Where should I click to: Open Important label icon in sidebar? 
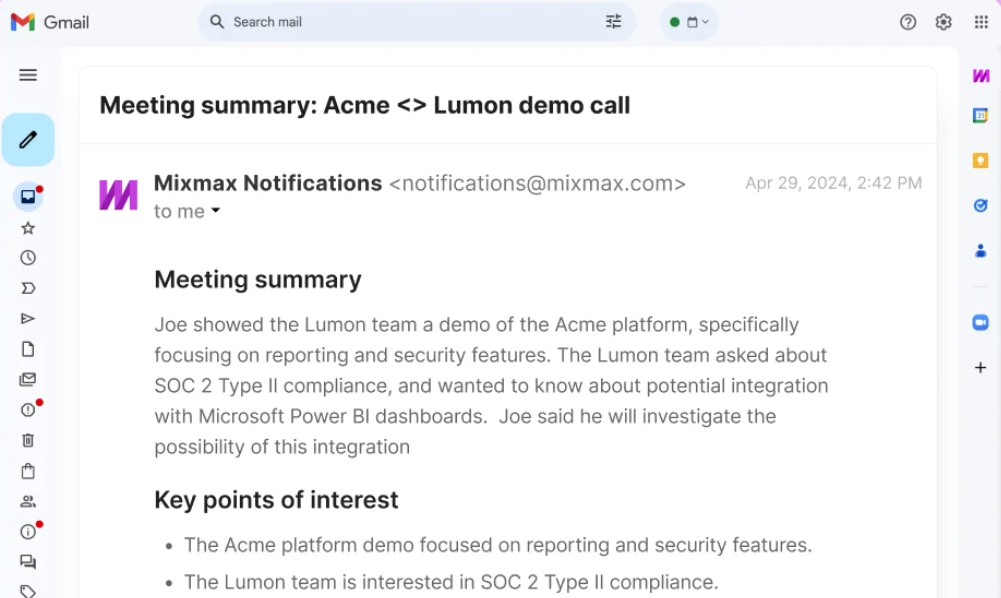click(x=28, y=288)
